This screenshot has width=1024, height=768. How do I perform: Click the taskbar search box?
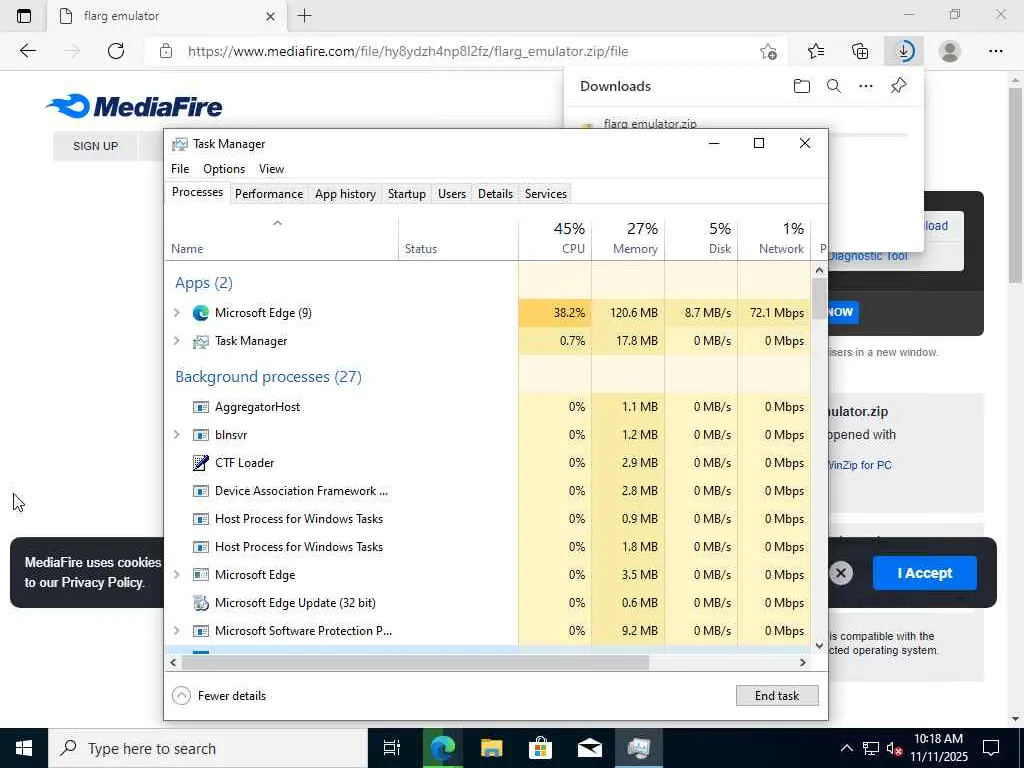pos(208,748)
